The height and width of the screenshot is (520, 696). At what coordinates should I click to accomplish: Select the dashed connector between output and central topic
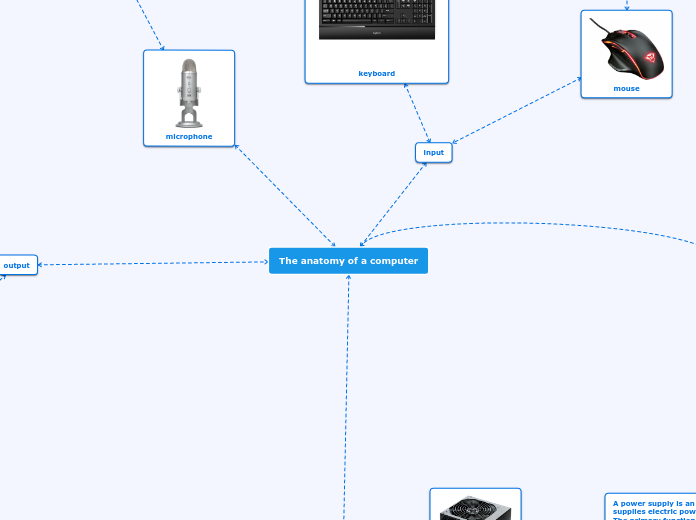150,264
